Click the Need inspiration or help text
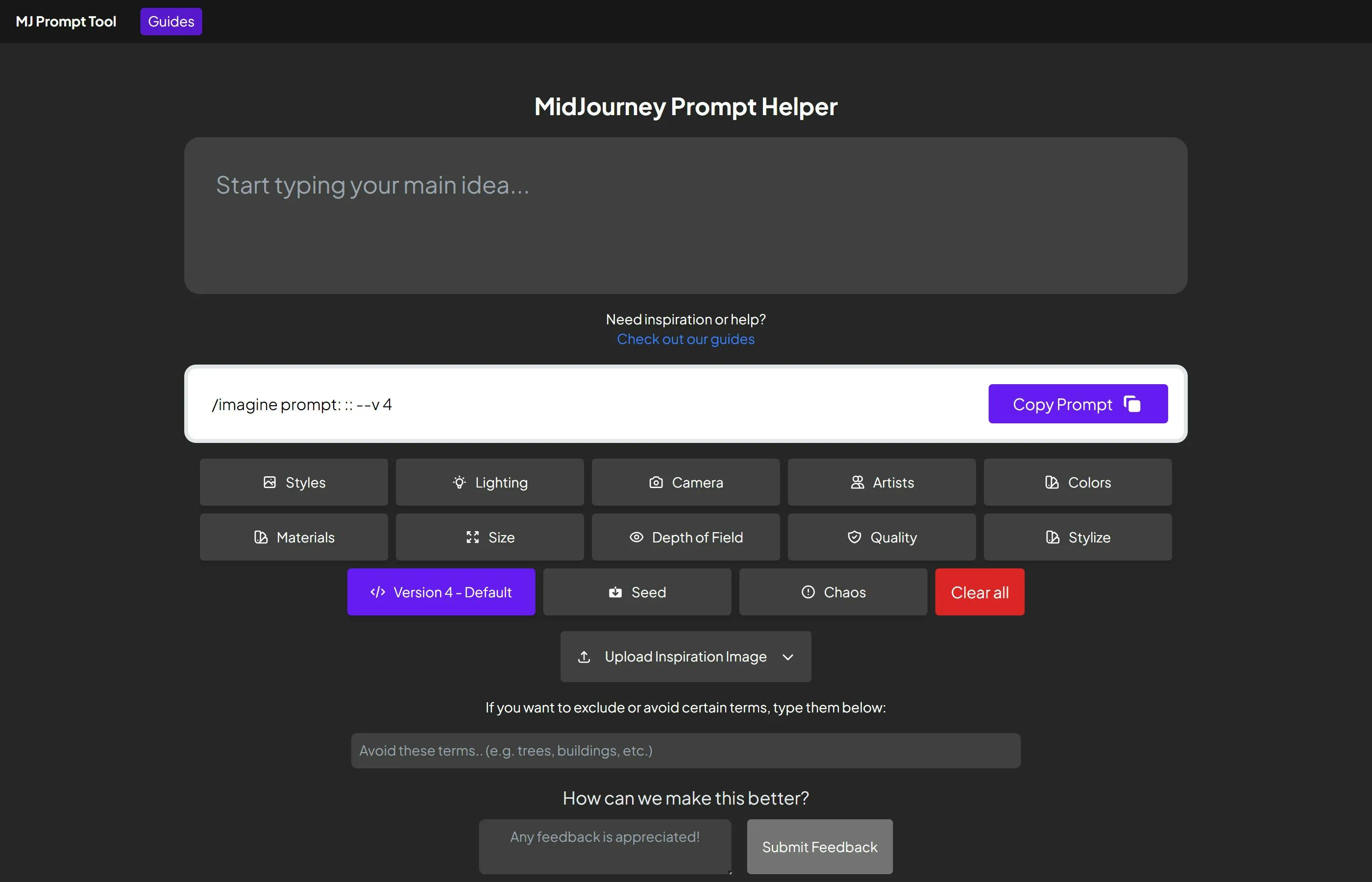The image size is (1372, 882). (x=686, y=319)
